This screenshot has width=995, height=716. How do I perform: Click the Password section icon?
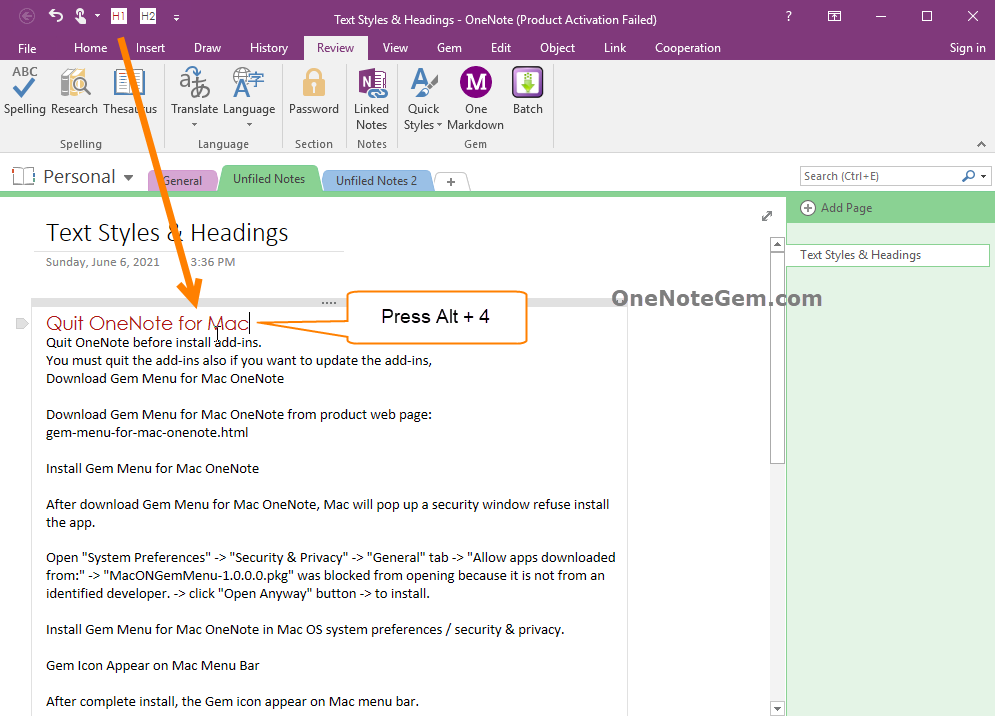(313, 91)
